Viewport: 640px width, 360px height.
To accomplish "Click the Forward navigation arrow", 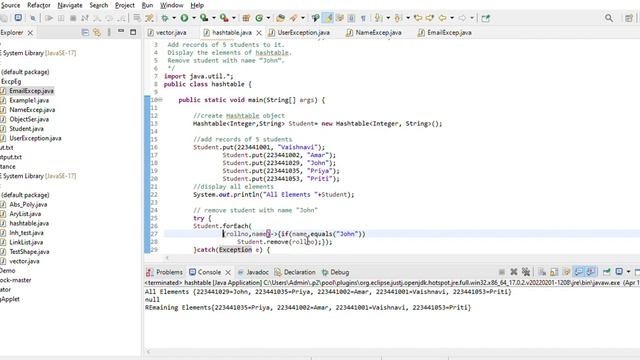I will click(x=462, y=18).
